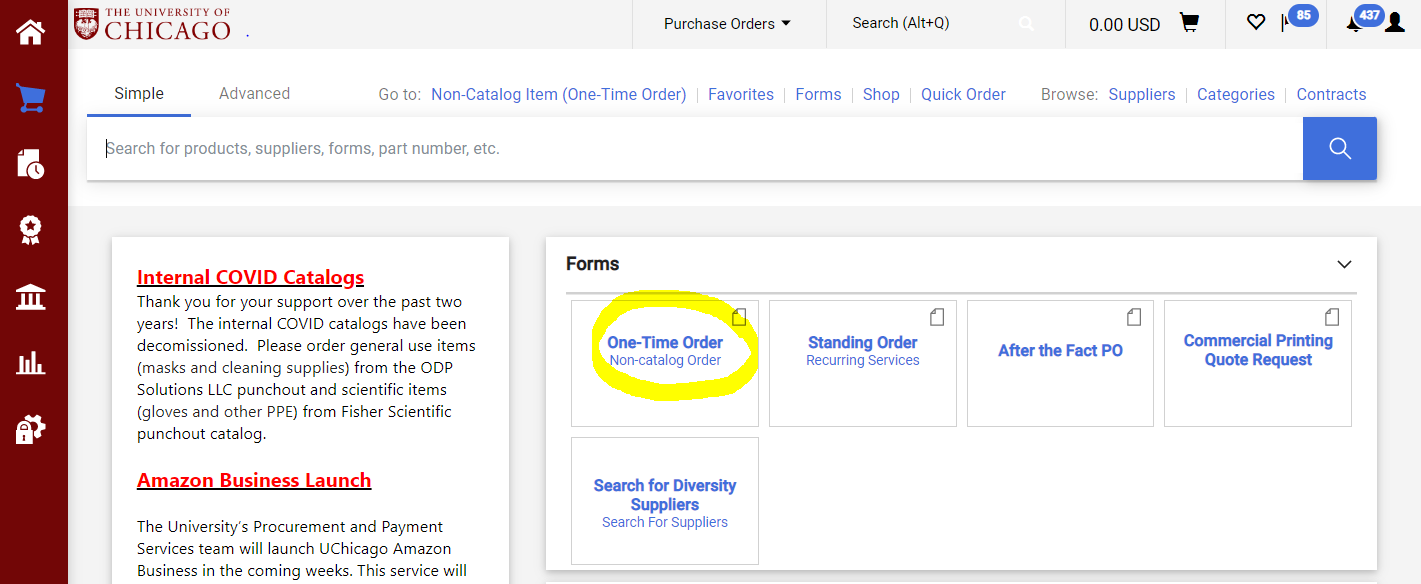Switch to the Advanced search tab

(254, 93)
